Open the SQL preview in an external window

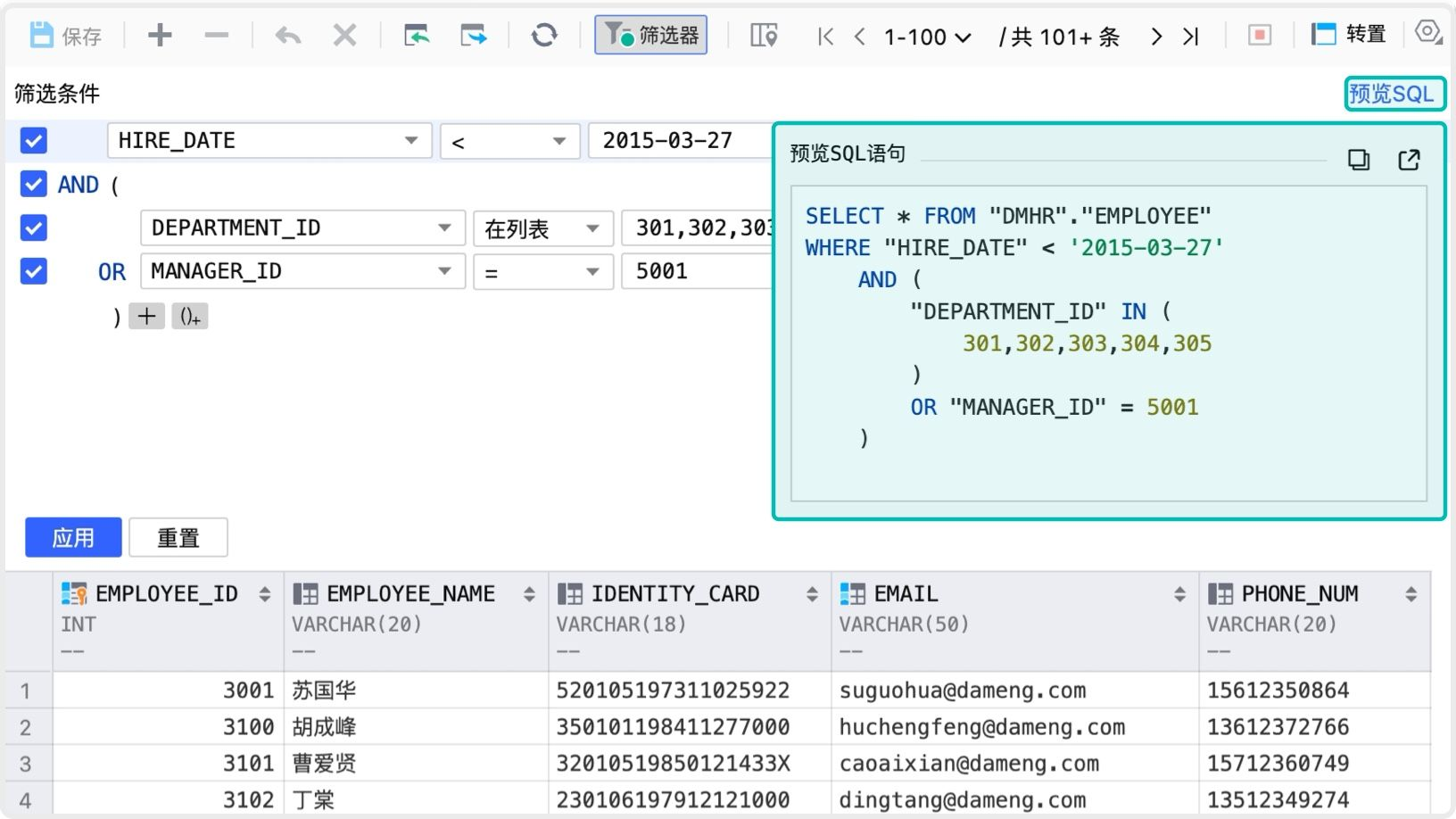pos(1410,160)
